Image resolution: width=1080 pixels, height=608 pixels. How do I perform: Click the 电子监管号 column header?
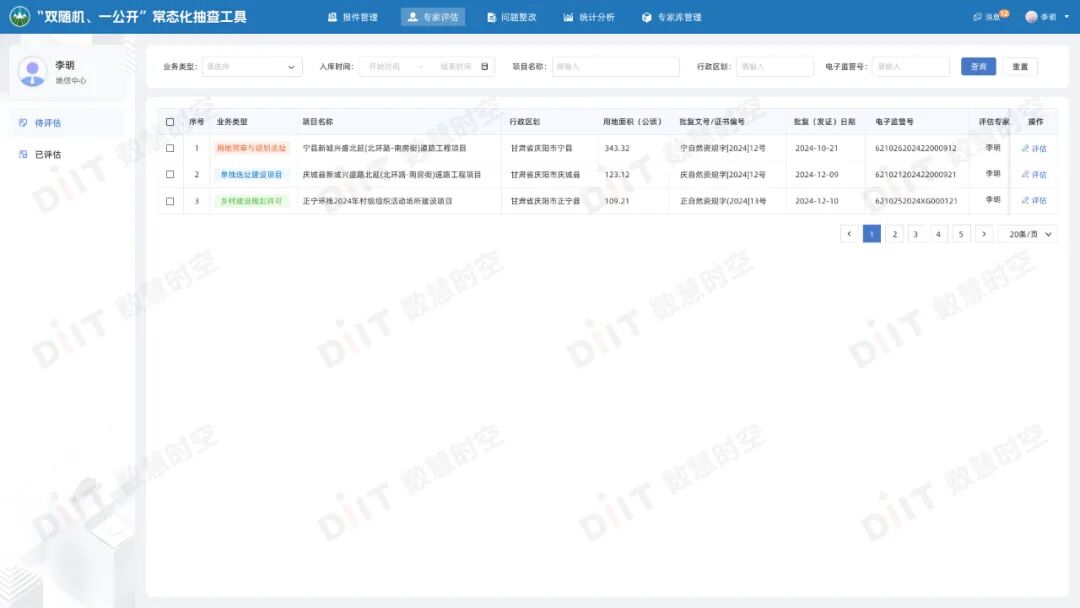coord(895,122)
